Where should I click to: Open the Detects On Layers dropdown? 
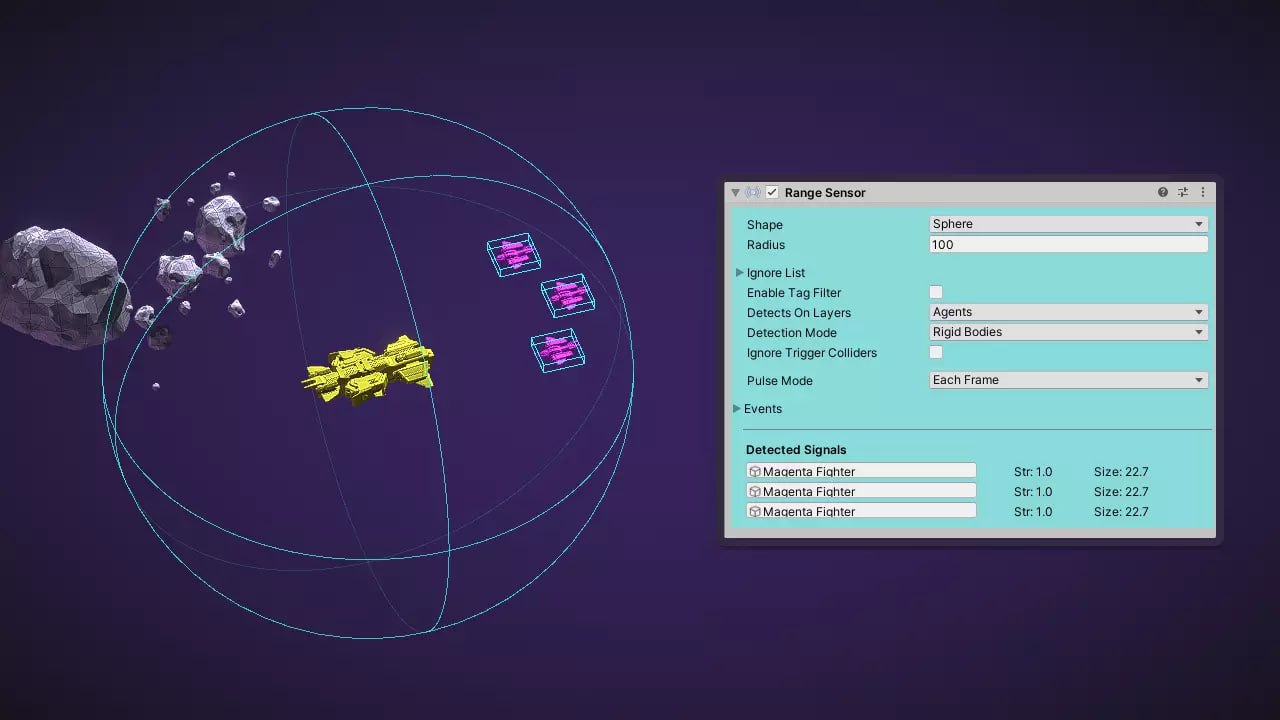click(x=1068, y=312)
